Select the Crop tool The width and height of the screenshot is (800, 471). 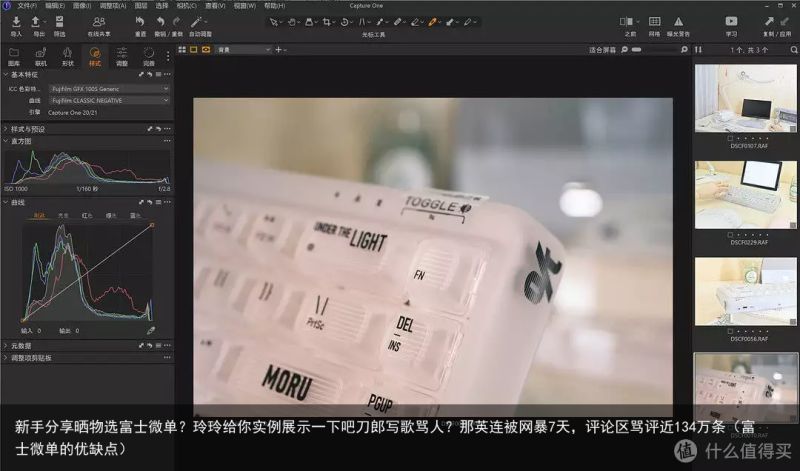327,22
